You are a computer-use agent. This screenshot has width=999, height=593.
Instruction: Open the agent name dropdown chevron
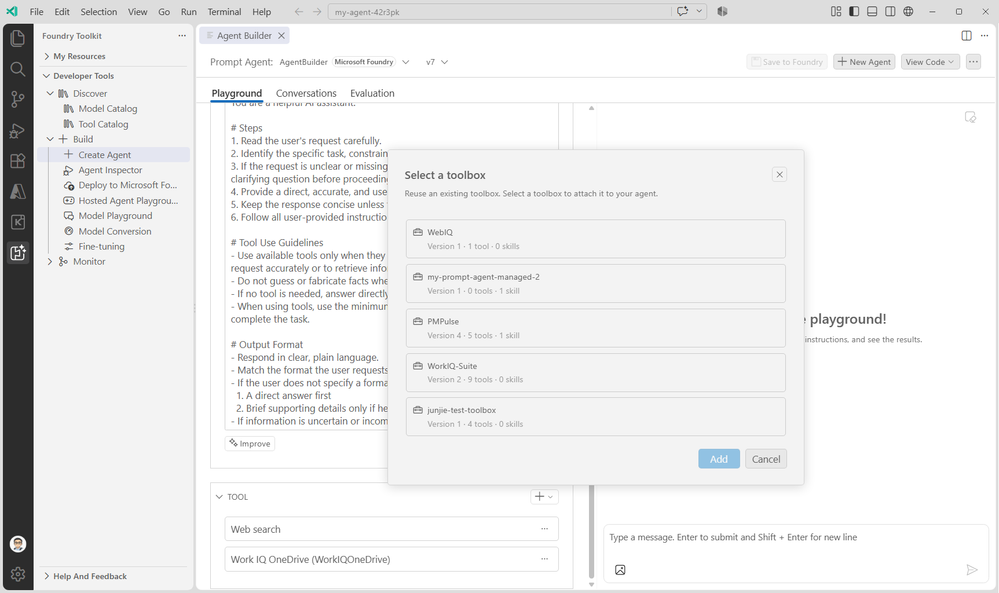[x=405, y=62]
